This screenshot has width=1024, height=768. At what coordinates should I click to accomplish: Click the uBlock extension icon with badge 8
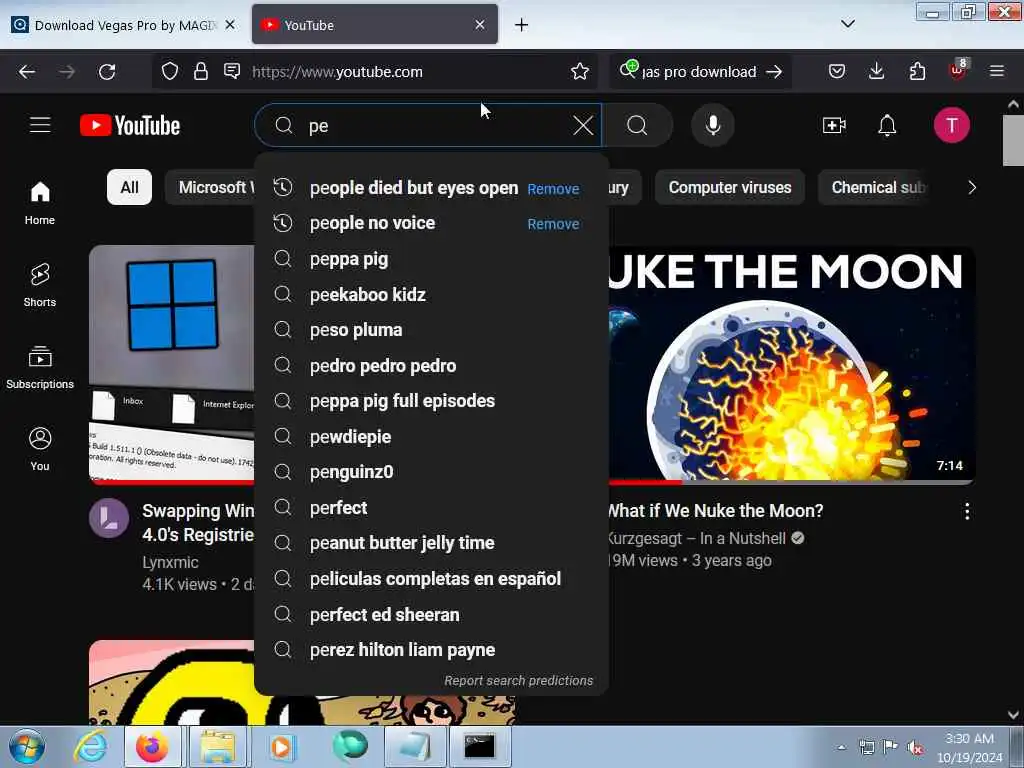(958, 70)
